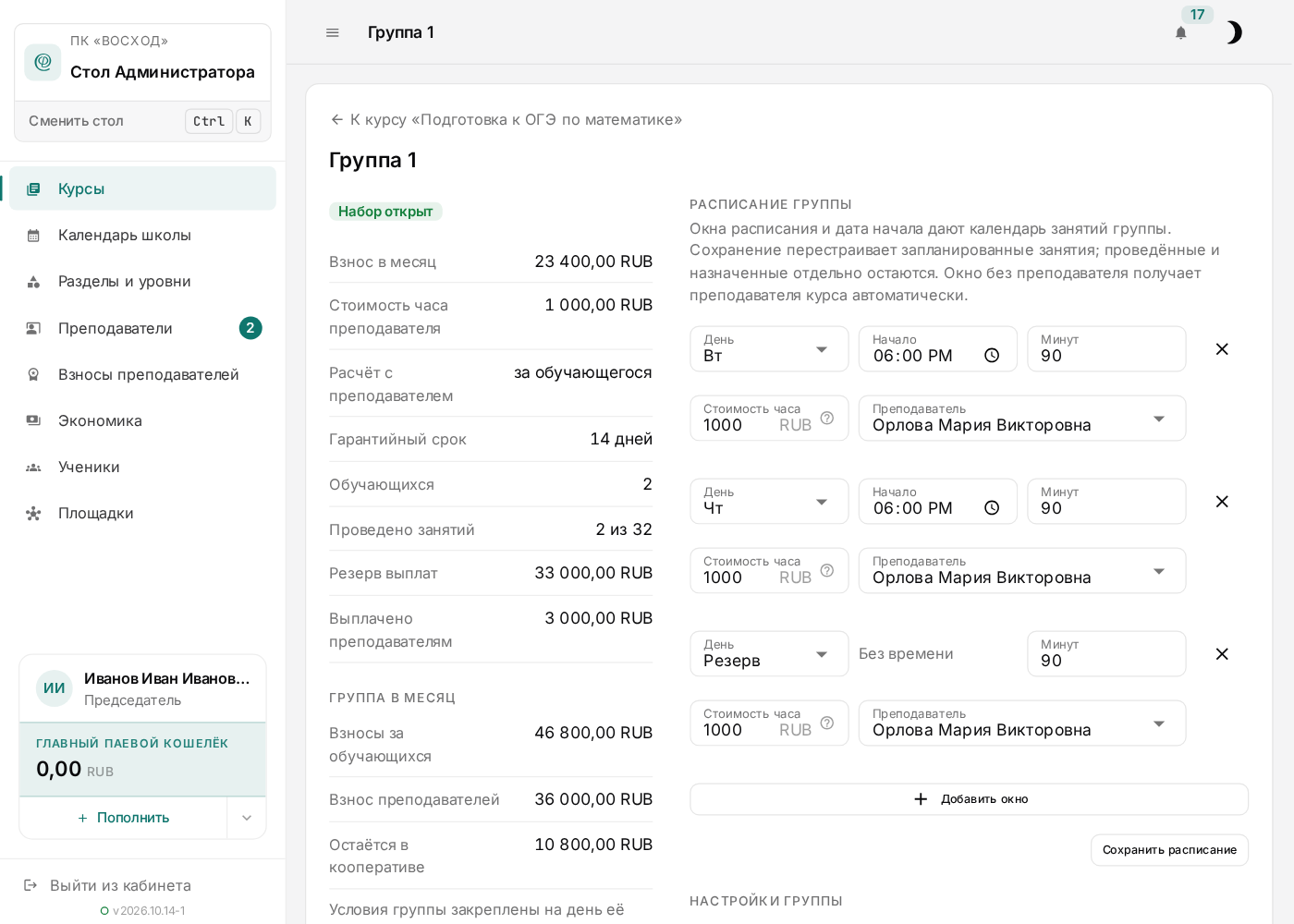Open the Резерв day dropdown

click(769, 654)
